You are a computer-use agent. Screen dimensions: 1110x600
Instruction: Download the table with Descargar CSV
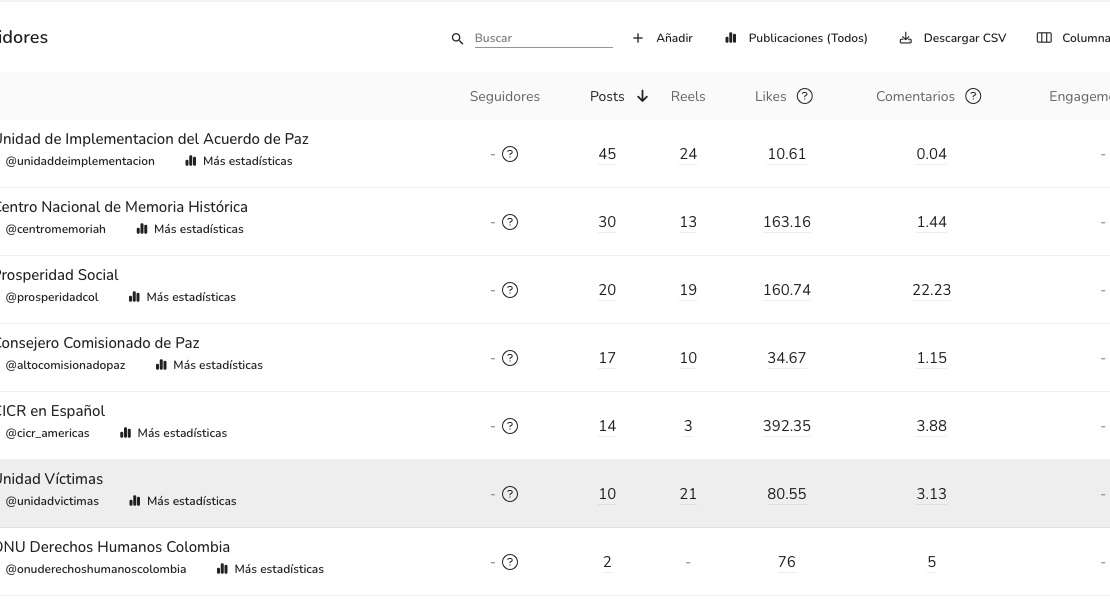coord(953,38)
